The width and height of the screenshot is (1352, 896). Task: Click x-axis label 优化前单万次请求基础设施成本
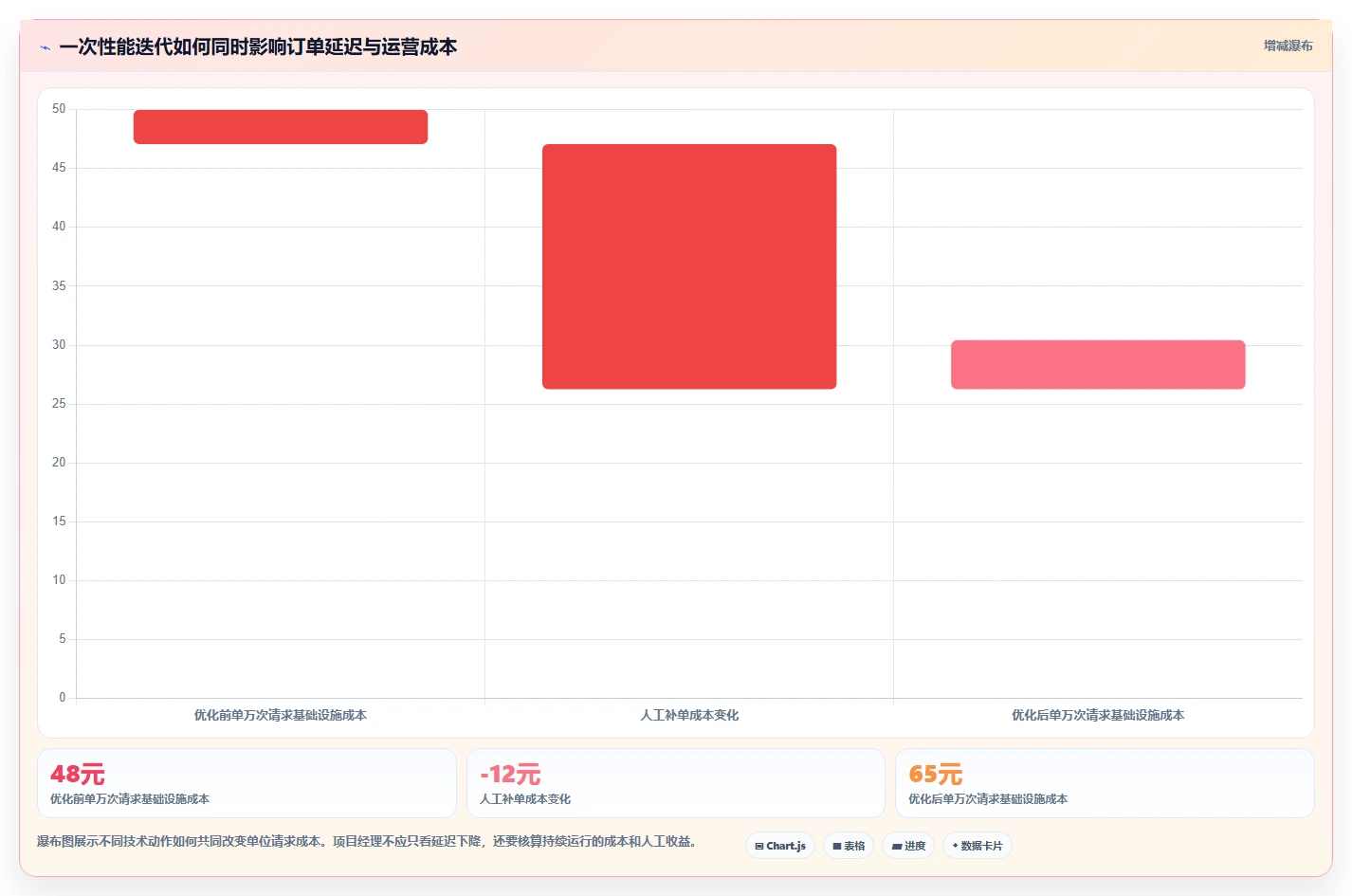[x=281, y=715]
